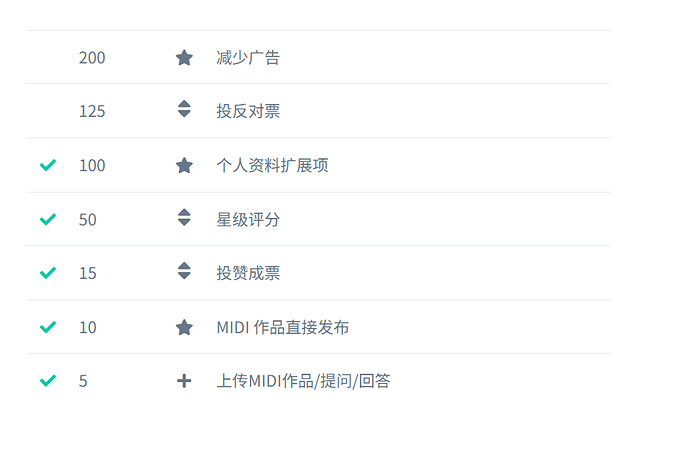
Task: Click the vote arrows icon beside 投赞成票
Action: click(184, 271)
